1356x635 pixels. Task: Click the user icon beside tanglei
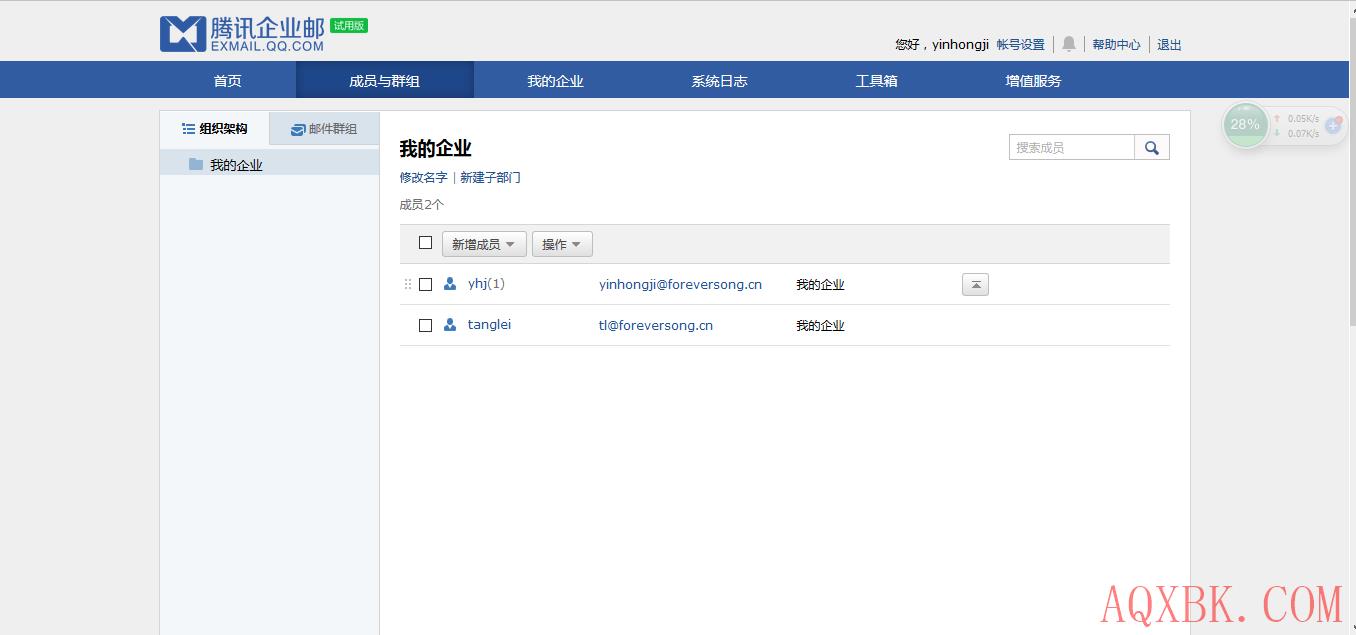click(450, 325)
